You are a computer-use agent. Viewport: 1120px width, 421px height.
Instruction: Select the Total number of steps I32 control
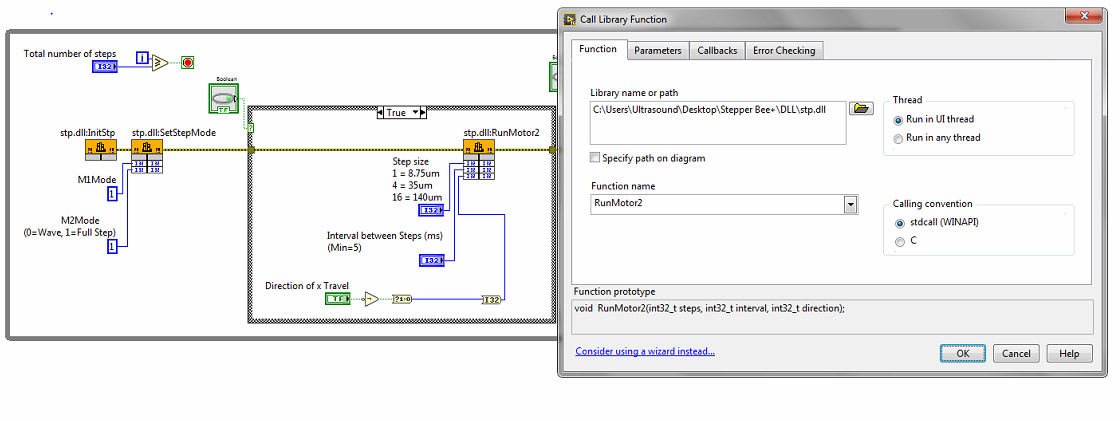coord(105,66)
